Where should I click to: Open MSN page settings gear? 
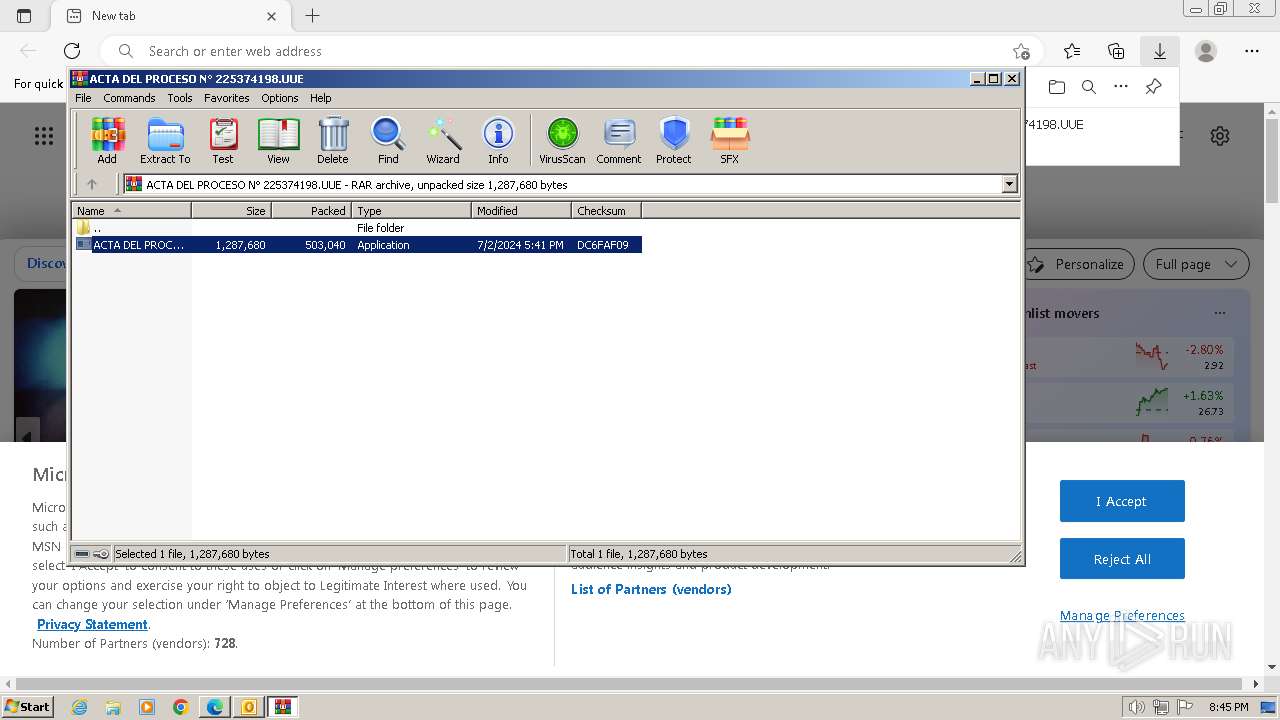[1220, 136]
